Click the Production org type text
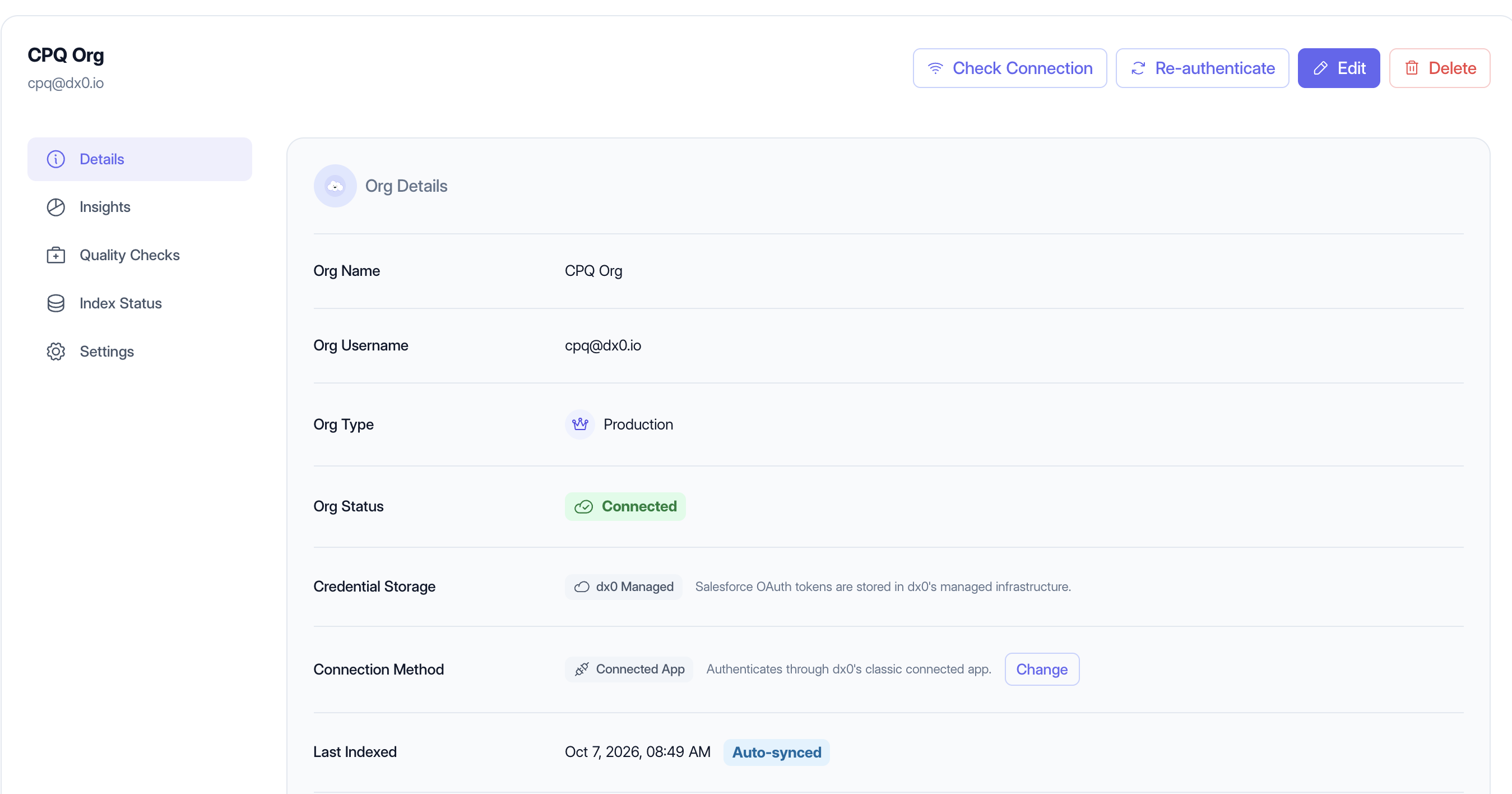 point(638,424)
